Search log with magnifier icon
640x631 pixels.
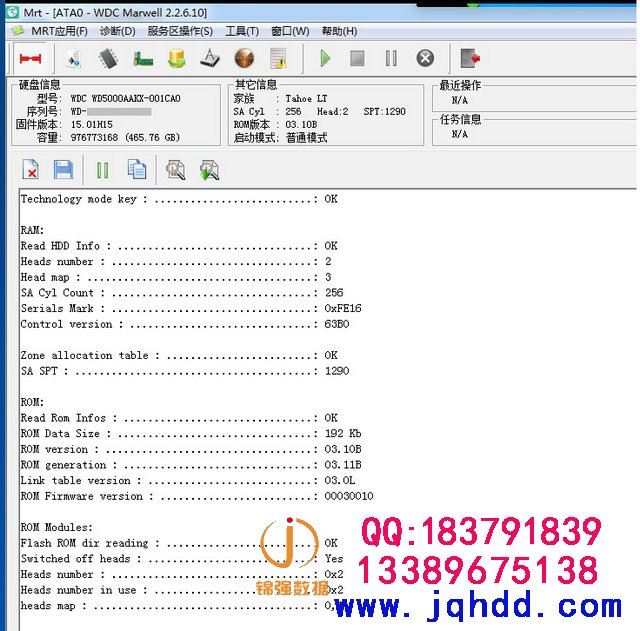pyautogui.click(x=176, y=170)
